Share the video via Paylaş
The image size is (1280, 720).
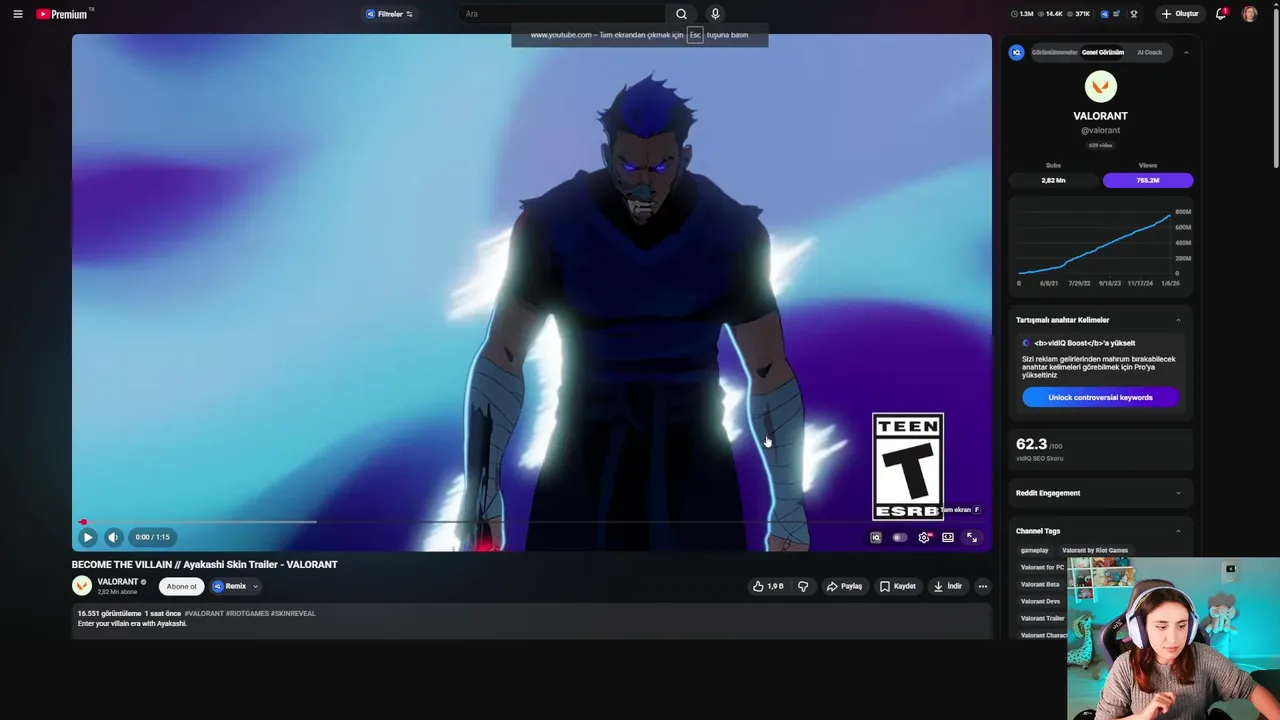click(845, 586)
